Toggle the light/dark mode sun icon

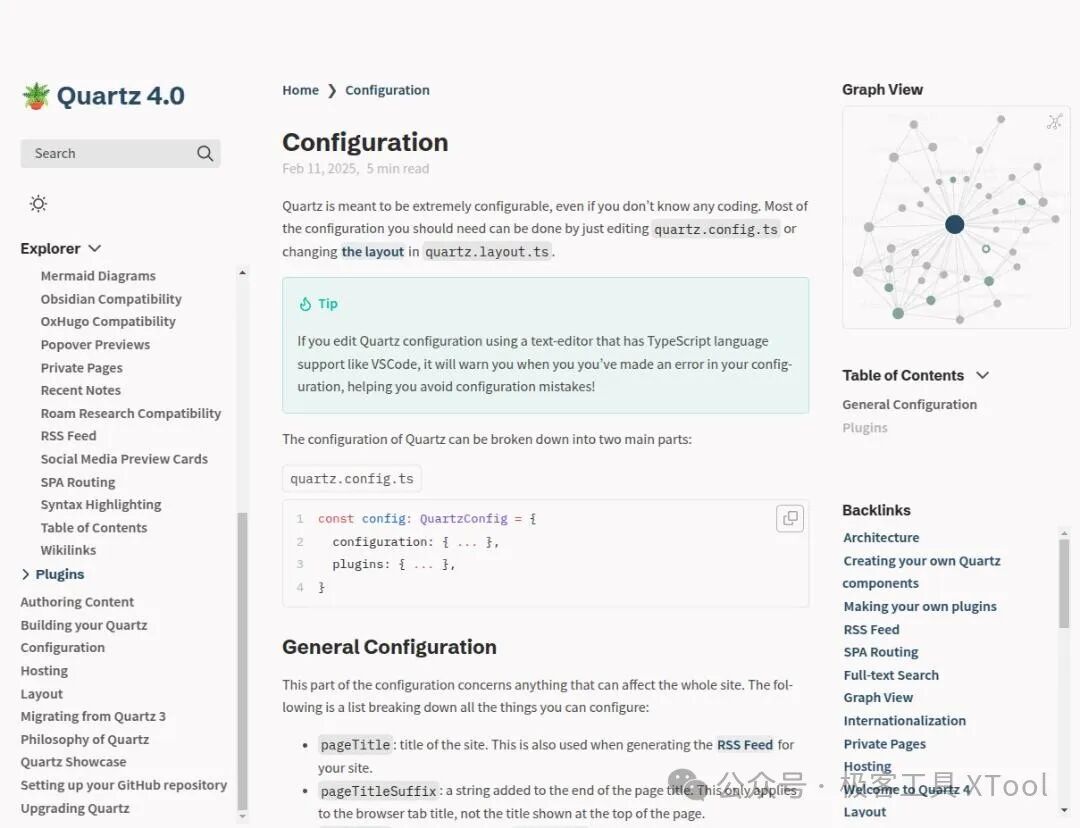[x=39, y=203]
